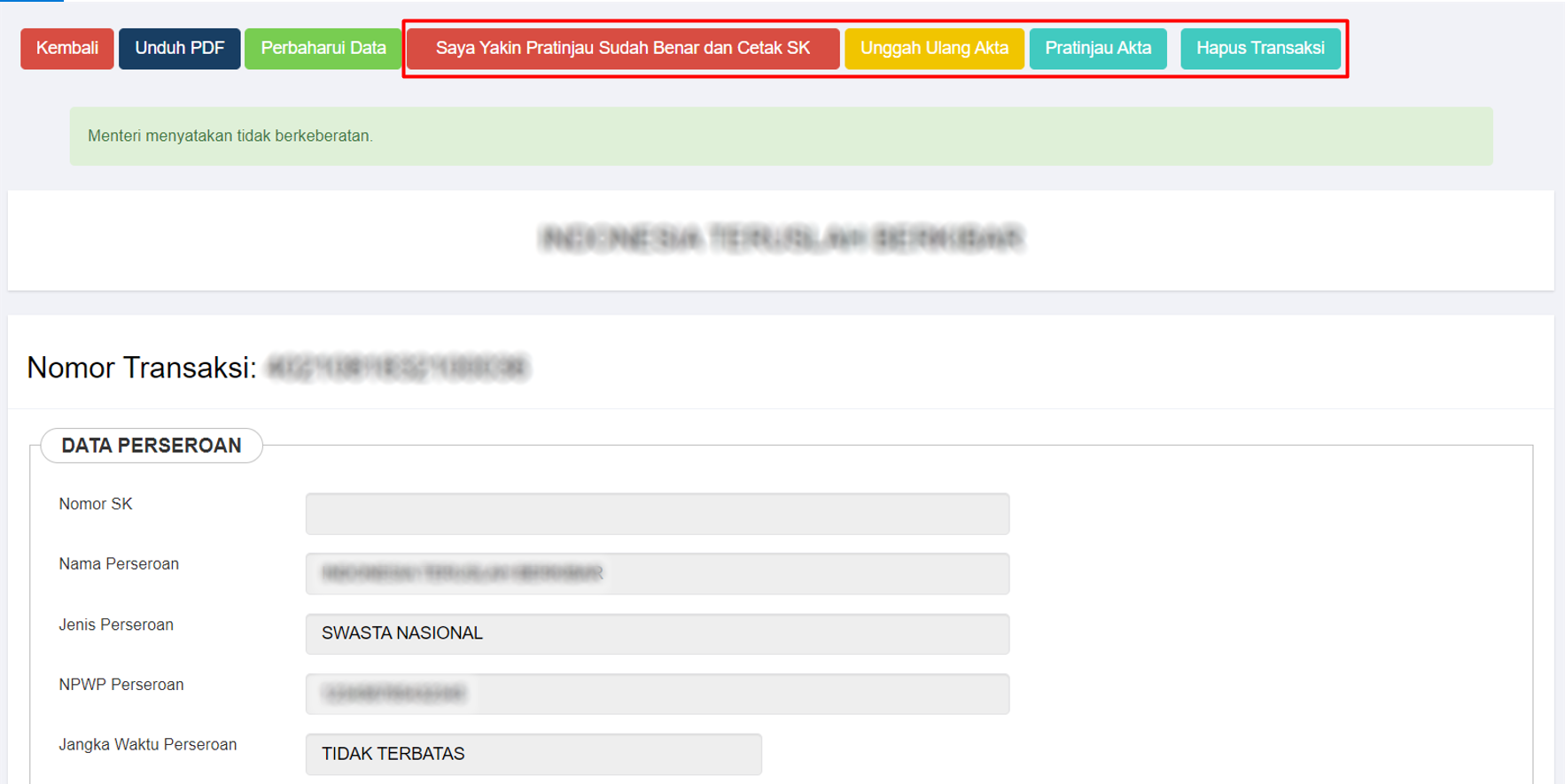Click the DATA PERSEROAN section title
The height and width of the screenshot is (784, 1565).
152,446
